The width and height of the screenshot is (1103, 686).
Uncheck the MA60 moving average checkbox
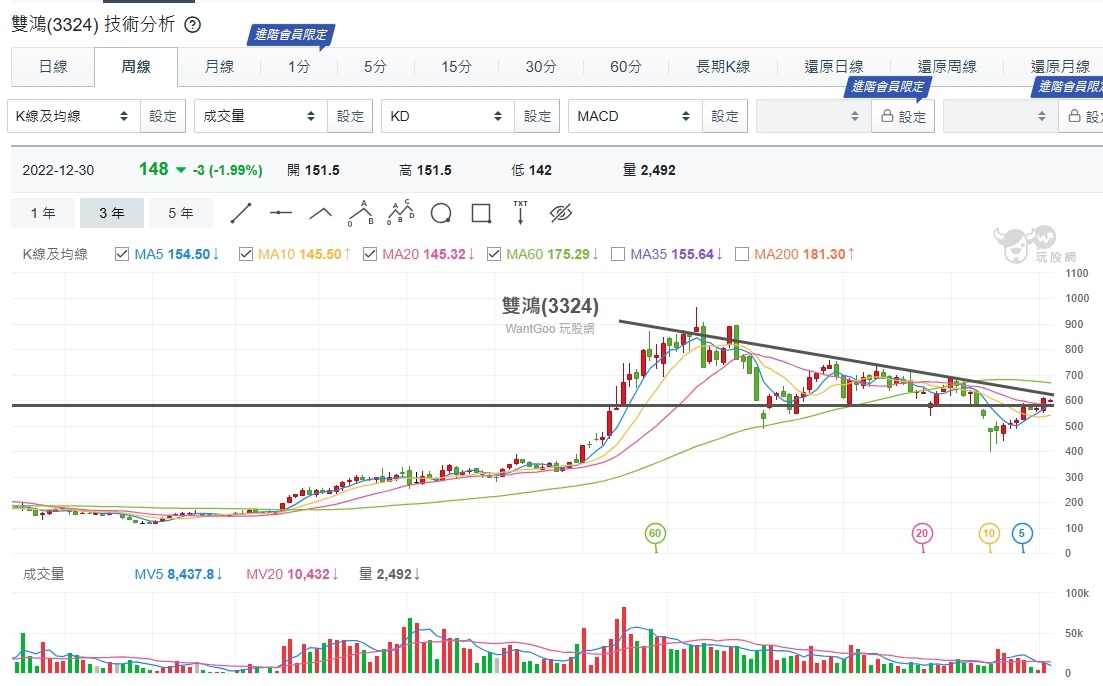[x=494, y=254]
